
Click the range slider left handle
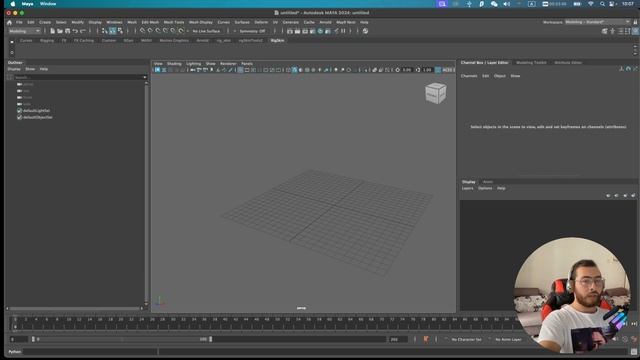point(33,339)
